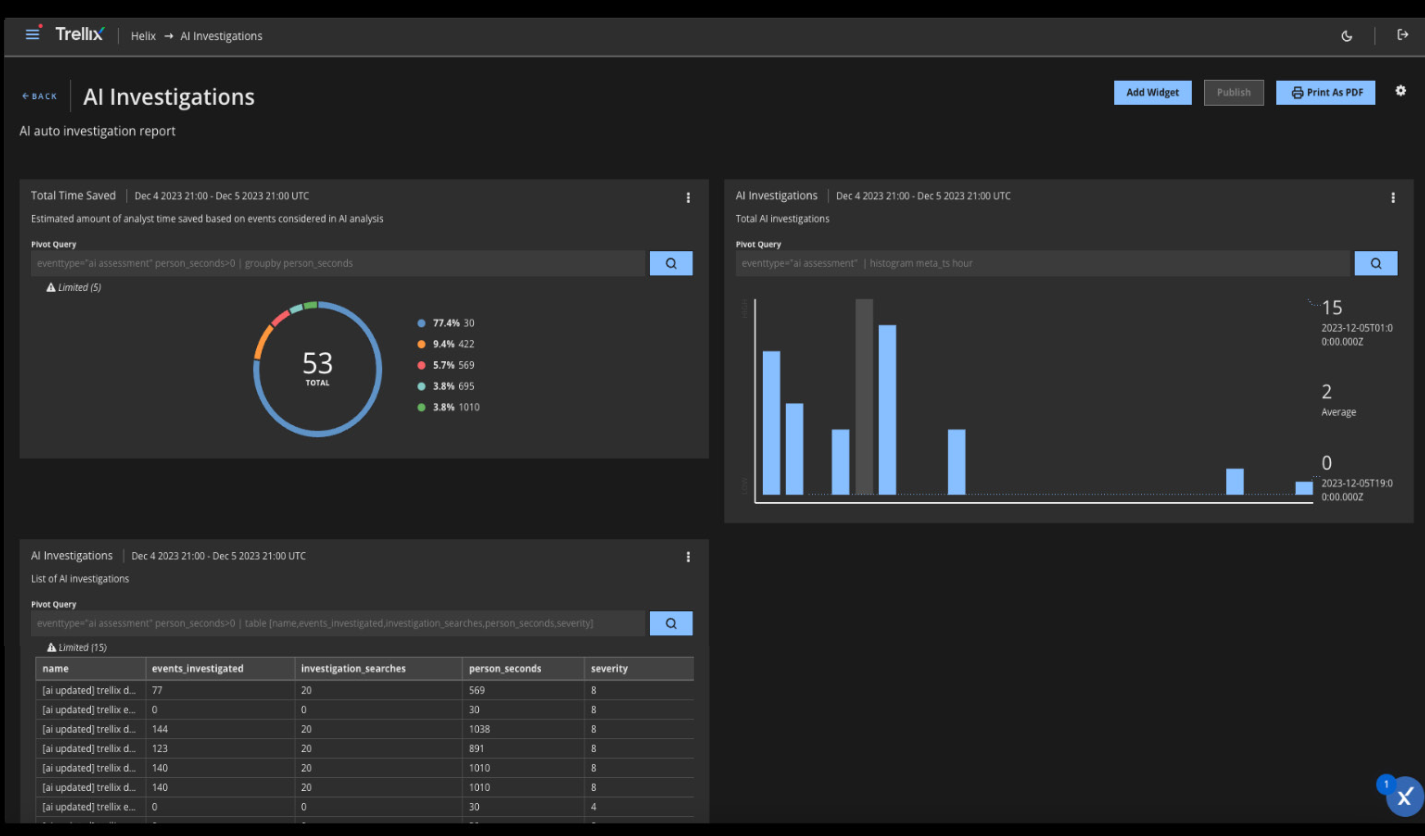This screenshot has width=1425, height=836.
Task: Click the Total Time Saved widget title
Action: click(x=73, y=196)
